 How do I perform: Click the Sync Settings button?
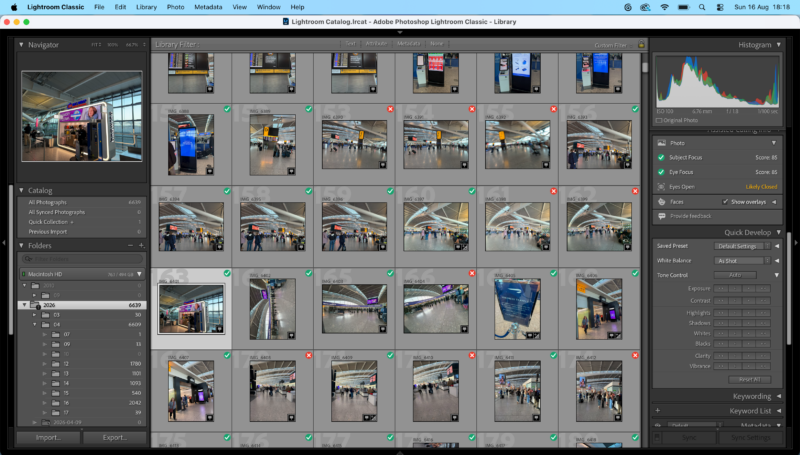click(750, 437)
